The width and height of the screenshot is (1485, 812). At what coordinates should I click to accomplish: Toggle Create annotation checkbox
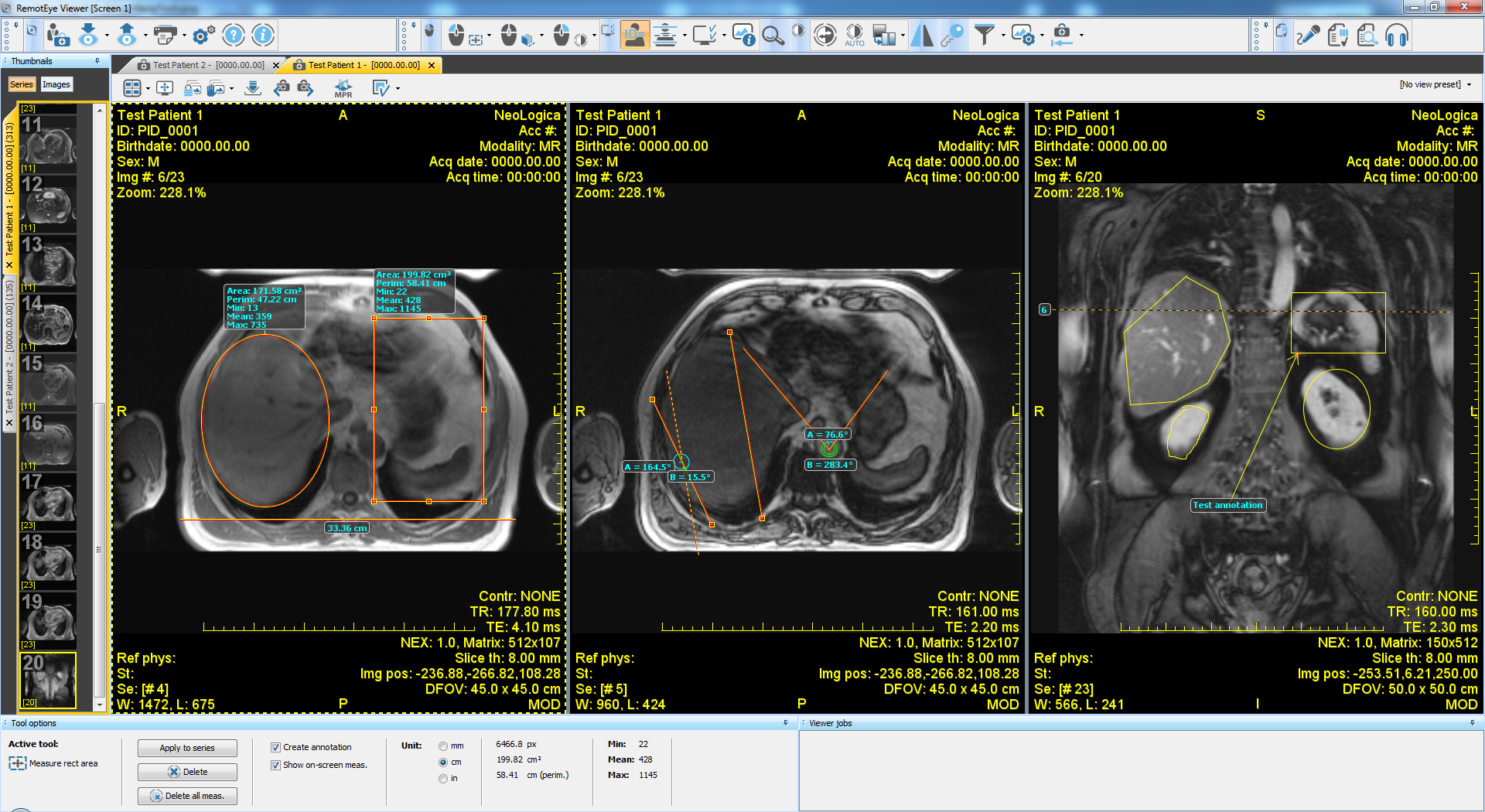(275, 747)
